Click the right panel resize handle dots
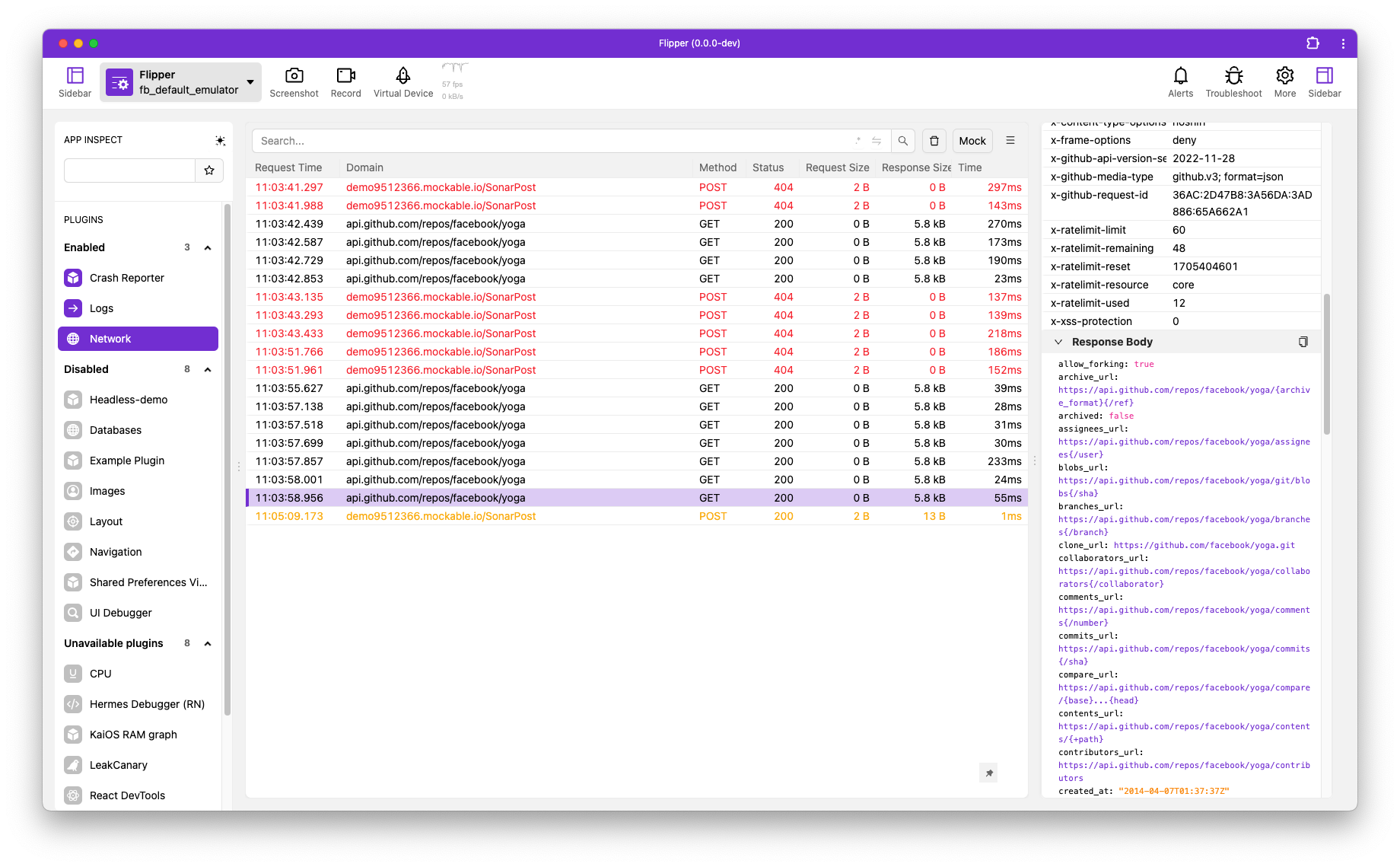Image resolution: width=1400 pixels, height=867 pixels. pyautogui.click(x=1034, y=461)
